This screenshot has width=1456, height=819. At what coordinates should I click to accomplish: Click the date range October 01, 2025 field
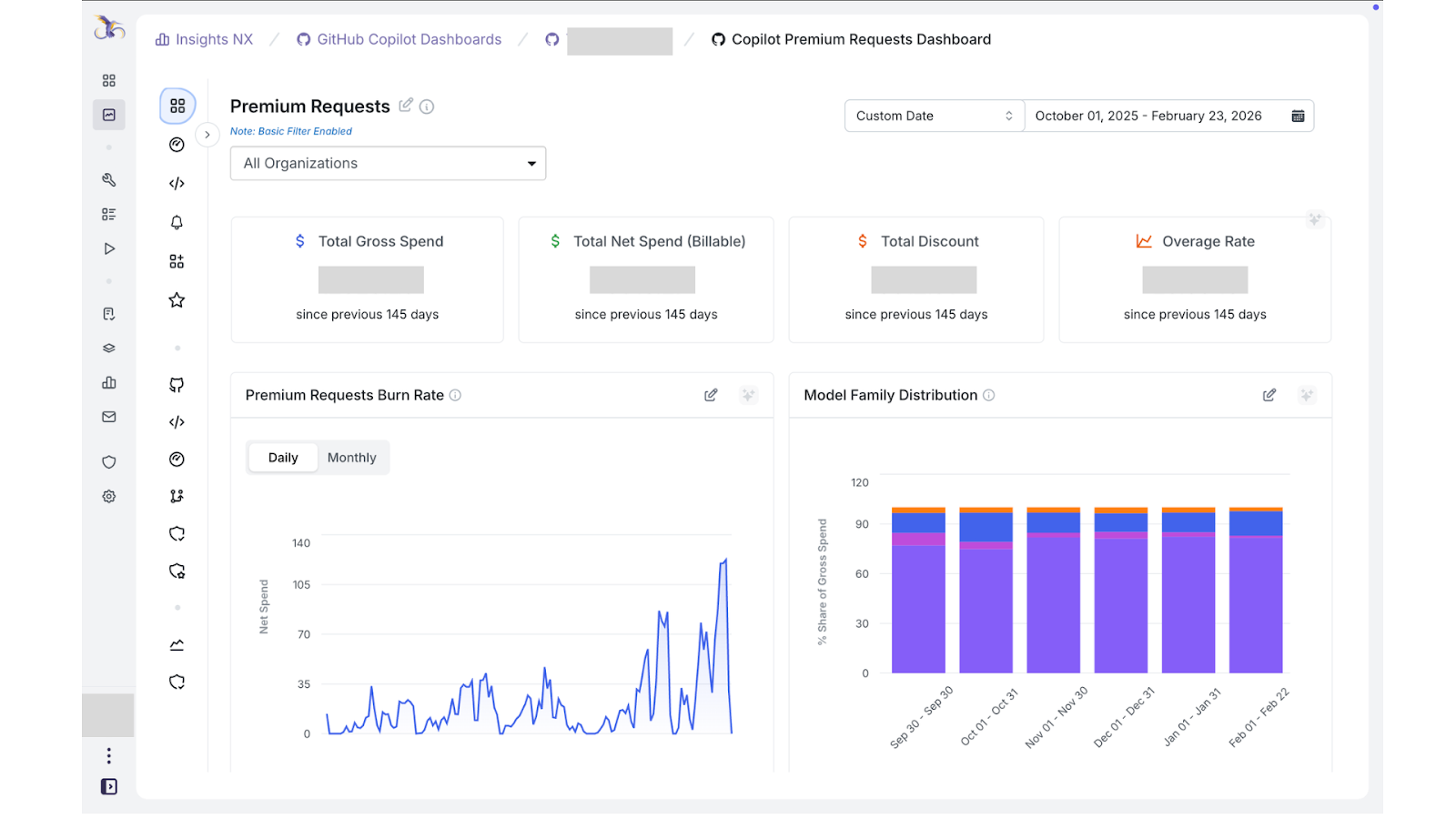pyautogui.click(x=1148, y=116)
